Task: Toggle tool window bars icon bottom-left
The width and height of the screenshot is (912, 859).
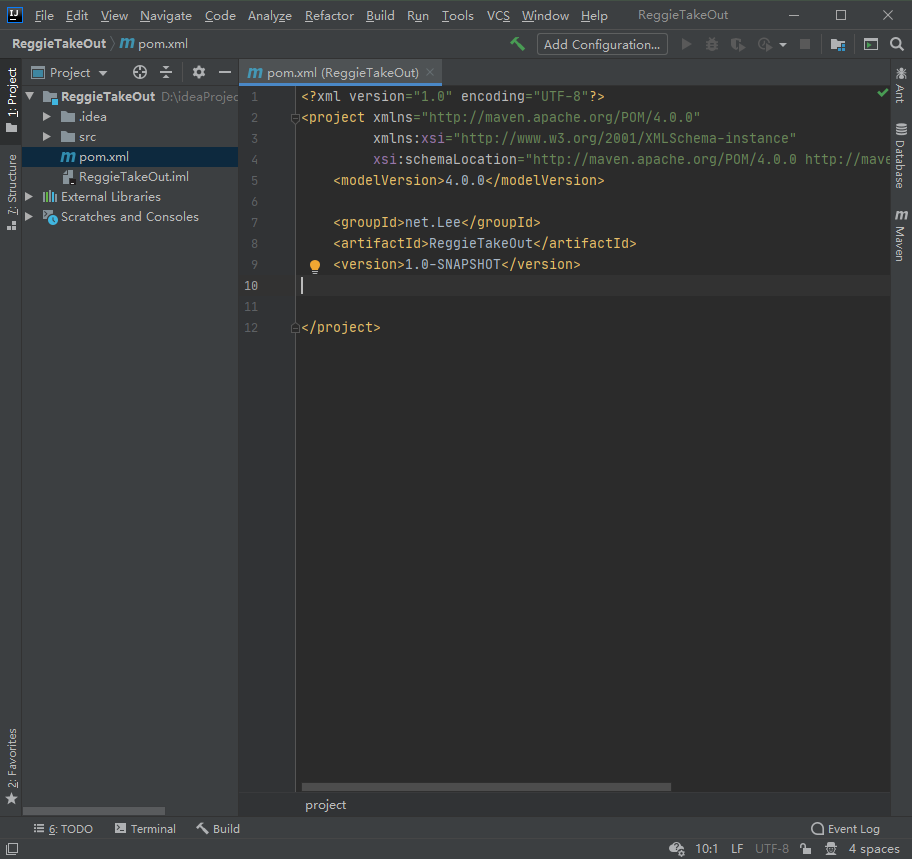Action: pos(12,849)
